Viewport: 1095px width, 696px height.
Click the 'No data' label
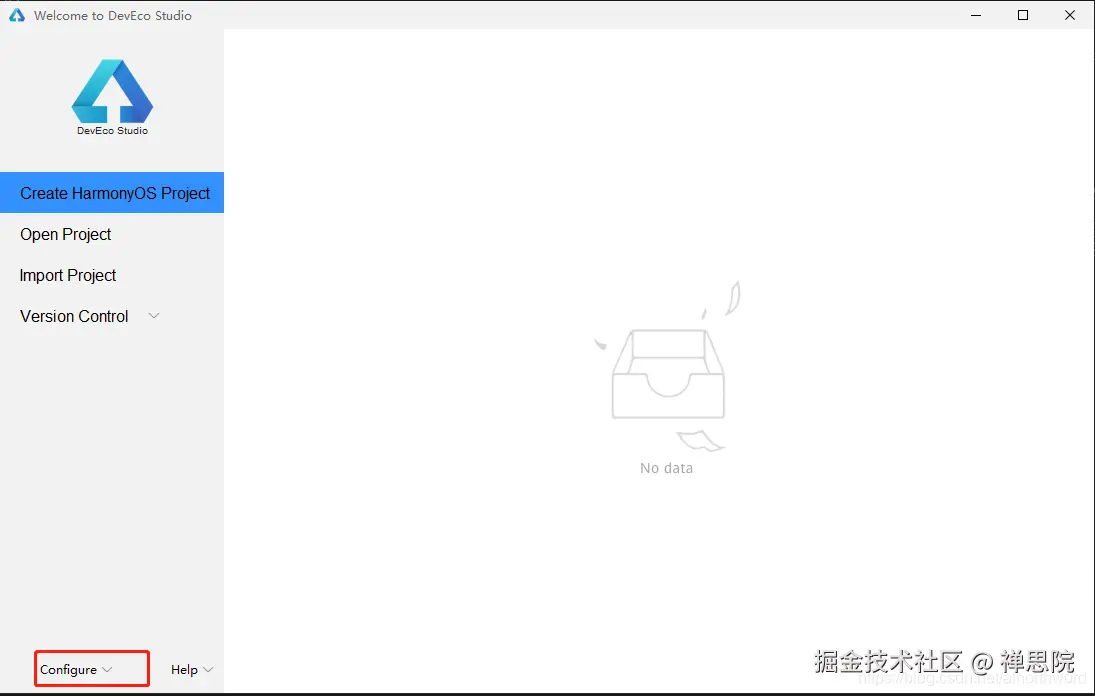(665, 467)
